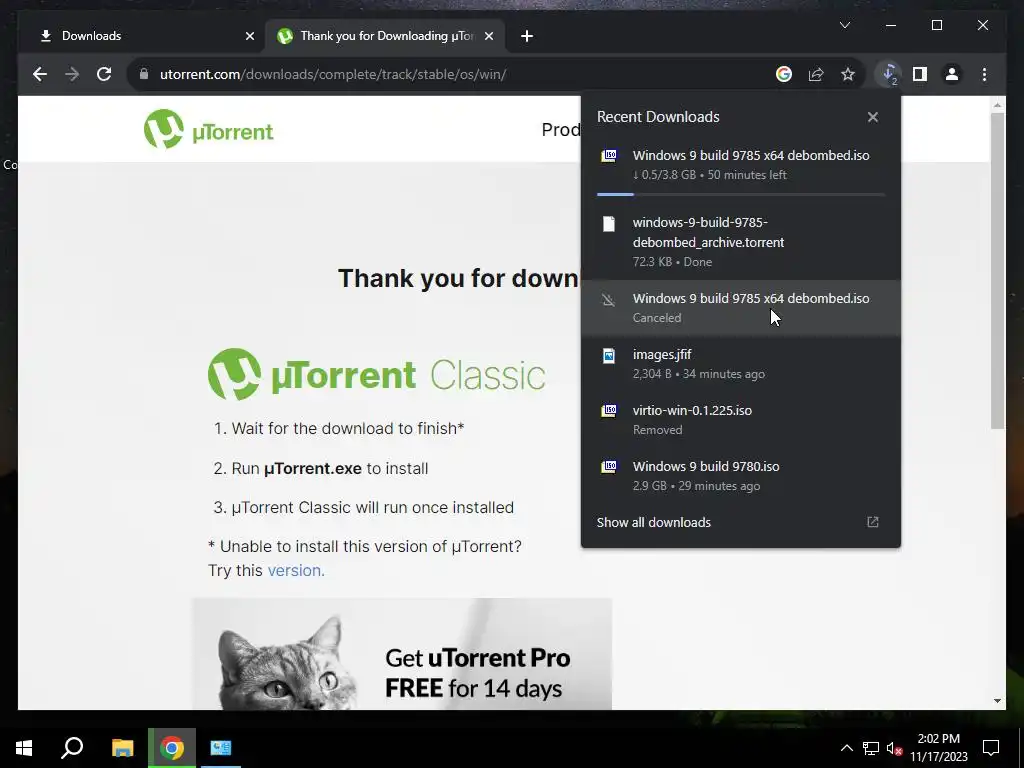Viewport: 1024px width, 768px height.
Task: Open the network tray icon
Action: (871, 748)
